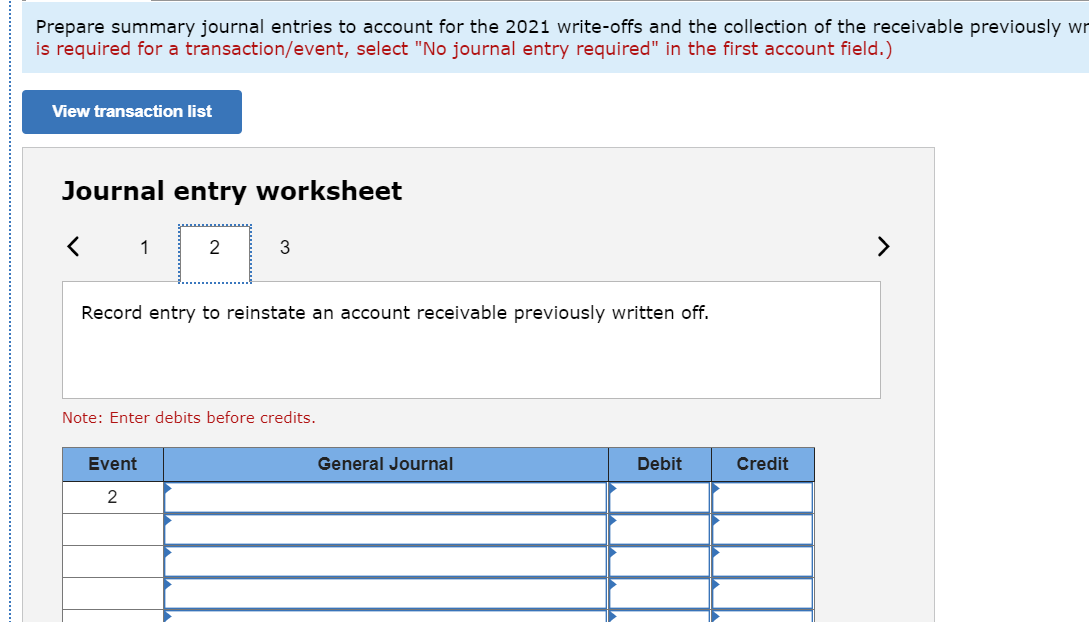Select journal entry tab 3
The width and height of the screenshot is (1089, 622).
[x=285, y=248]
